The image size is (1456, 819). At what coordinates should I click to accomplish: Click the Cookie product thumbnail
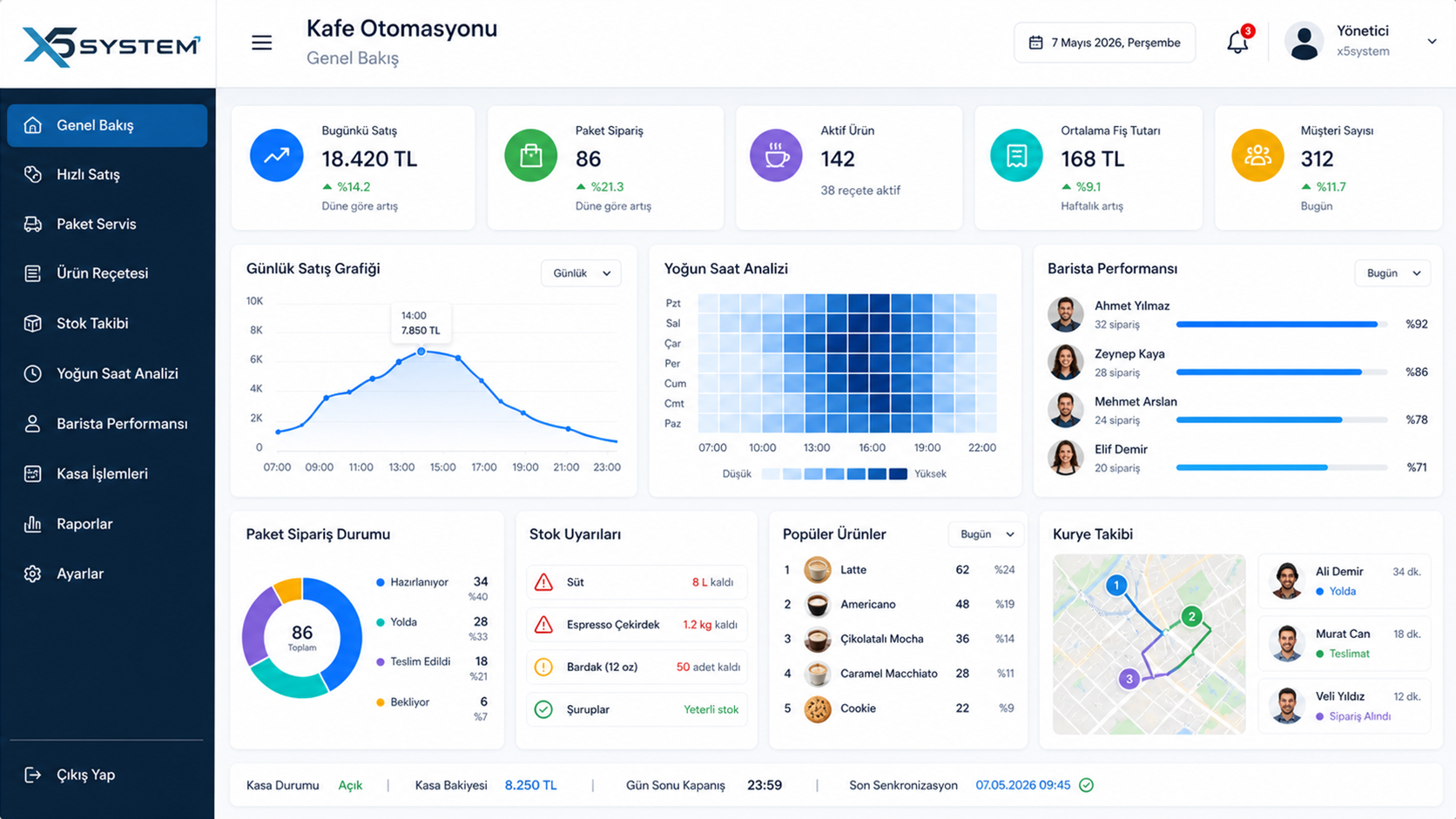tap(817, 709)
